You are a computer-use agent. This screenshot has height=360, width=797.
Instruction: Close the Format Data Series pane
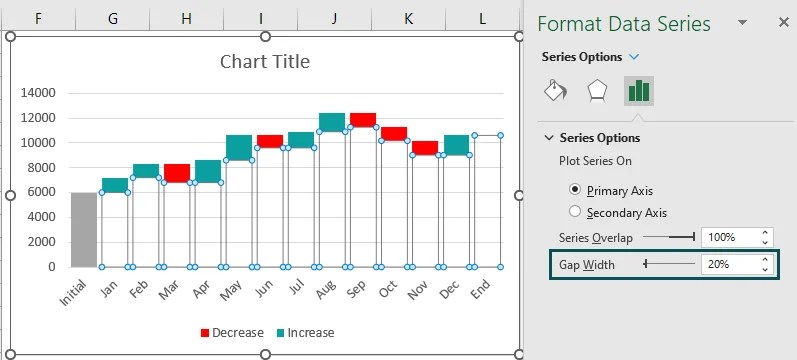click(783, 22)
